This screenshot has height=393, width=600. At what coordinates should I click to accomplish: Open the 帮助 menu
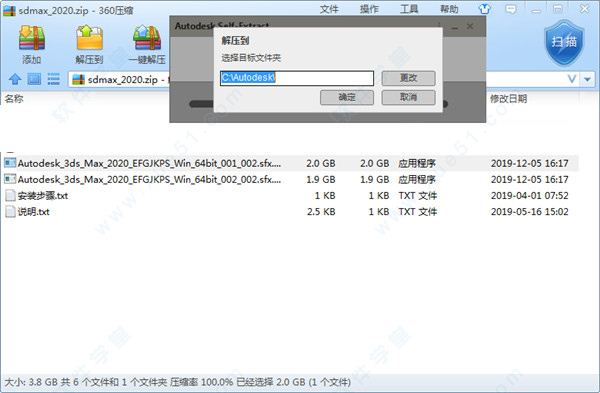coord(449,9)
